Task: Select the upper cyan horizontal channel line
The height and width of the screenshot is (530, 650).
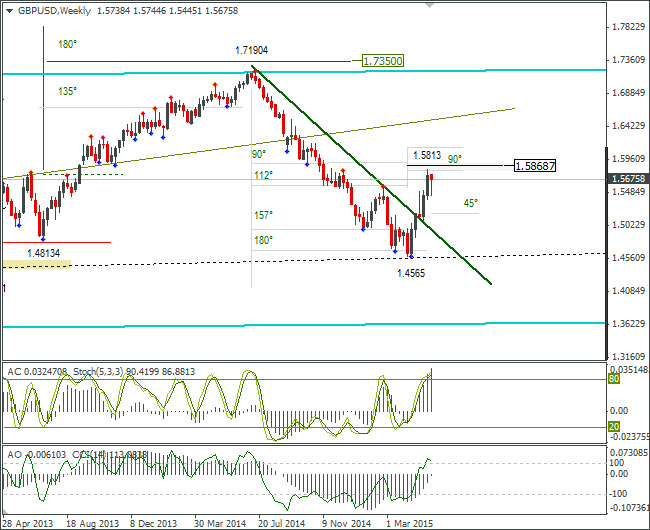Action: [304, 72]
